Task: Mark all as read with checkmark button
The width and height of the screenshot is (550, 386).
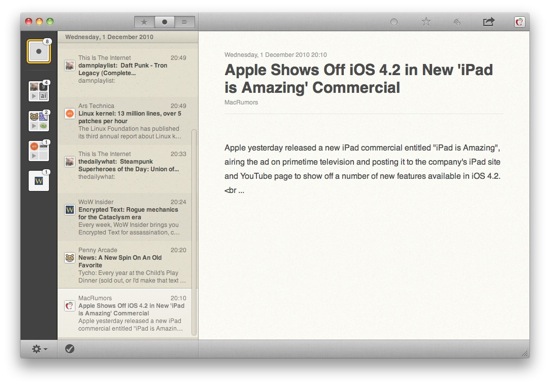Action: coord(69,348)
